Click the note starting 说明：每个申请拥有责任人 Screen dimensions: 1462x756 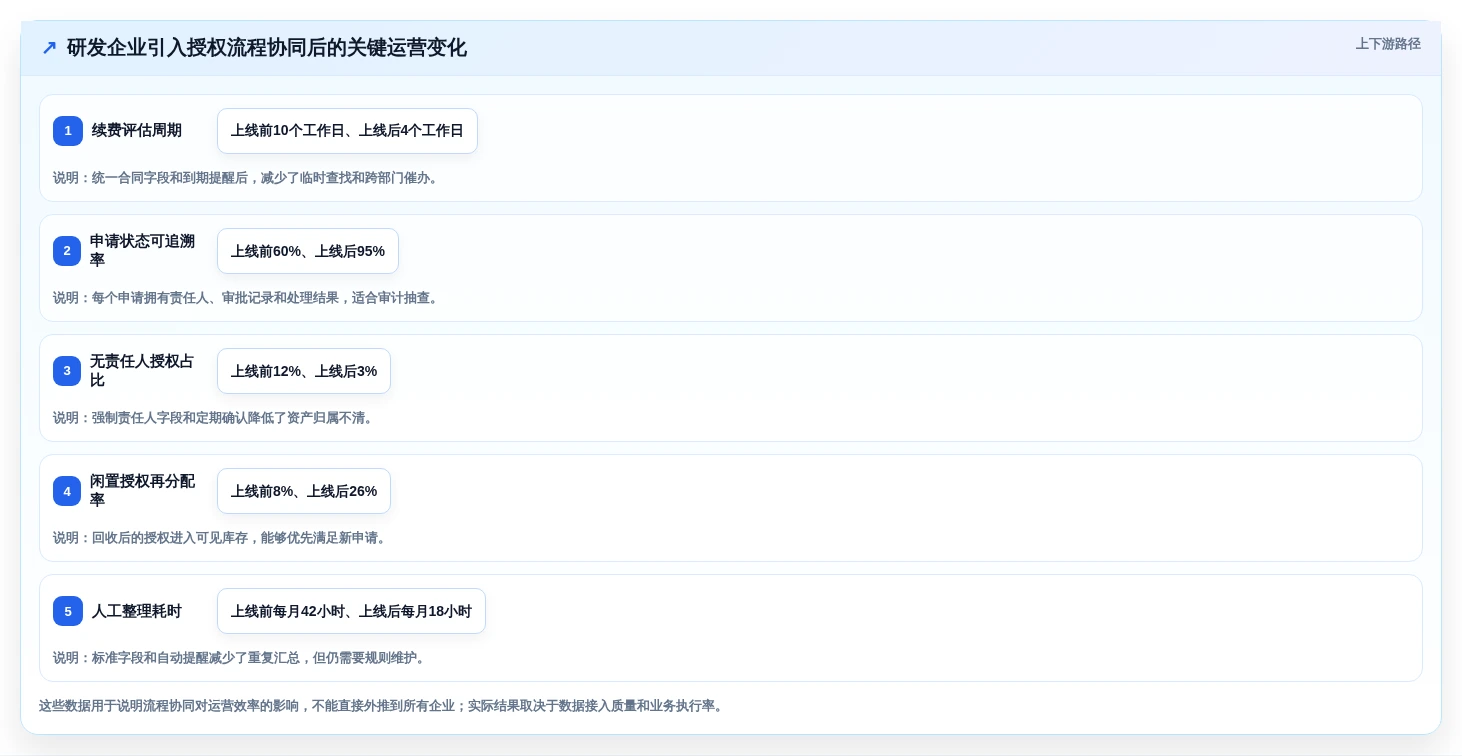tap(248, 298)
